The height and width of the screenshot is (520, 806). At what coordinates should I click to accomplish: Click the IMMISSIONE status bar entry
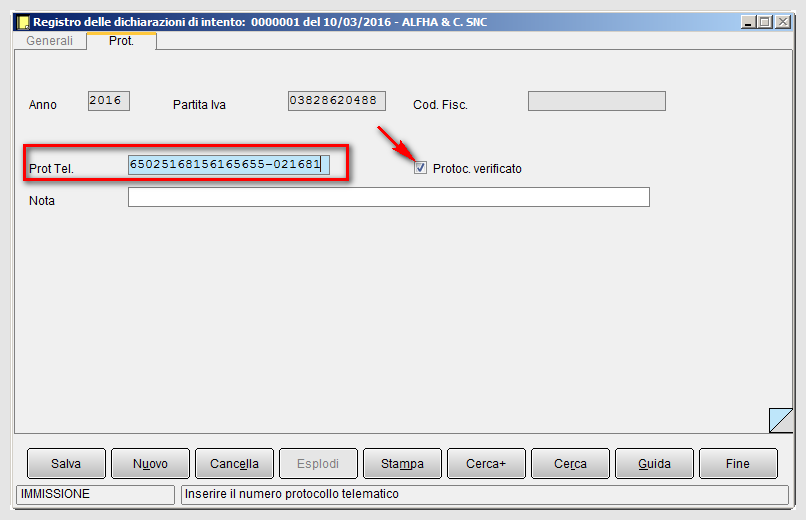pyautogui.click(x=96, y=494)
